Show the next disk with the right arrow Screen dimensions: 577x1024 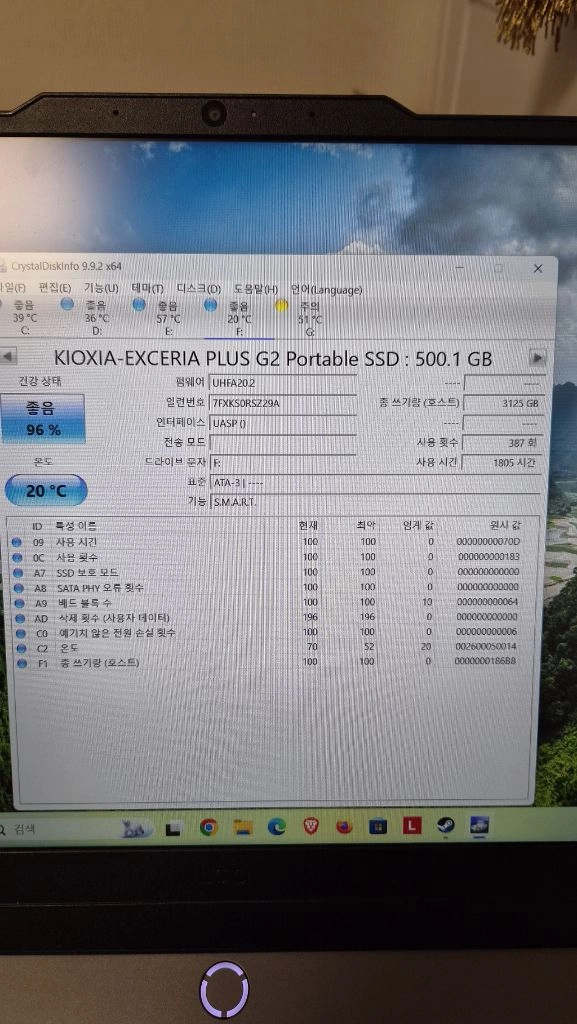click(x=538, y=357)
